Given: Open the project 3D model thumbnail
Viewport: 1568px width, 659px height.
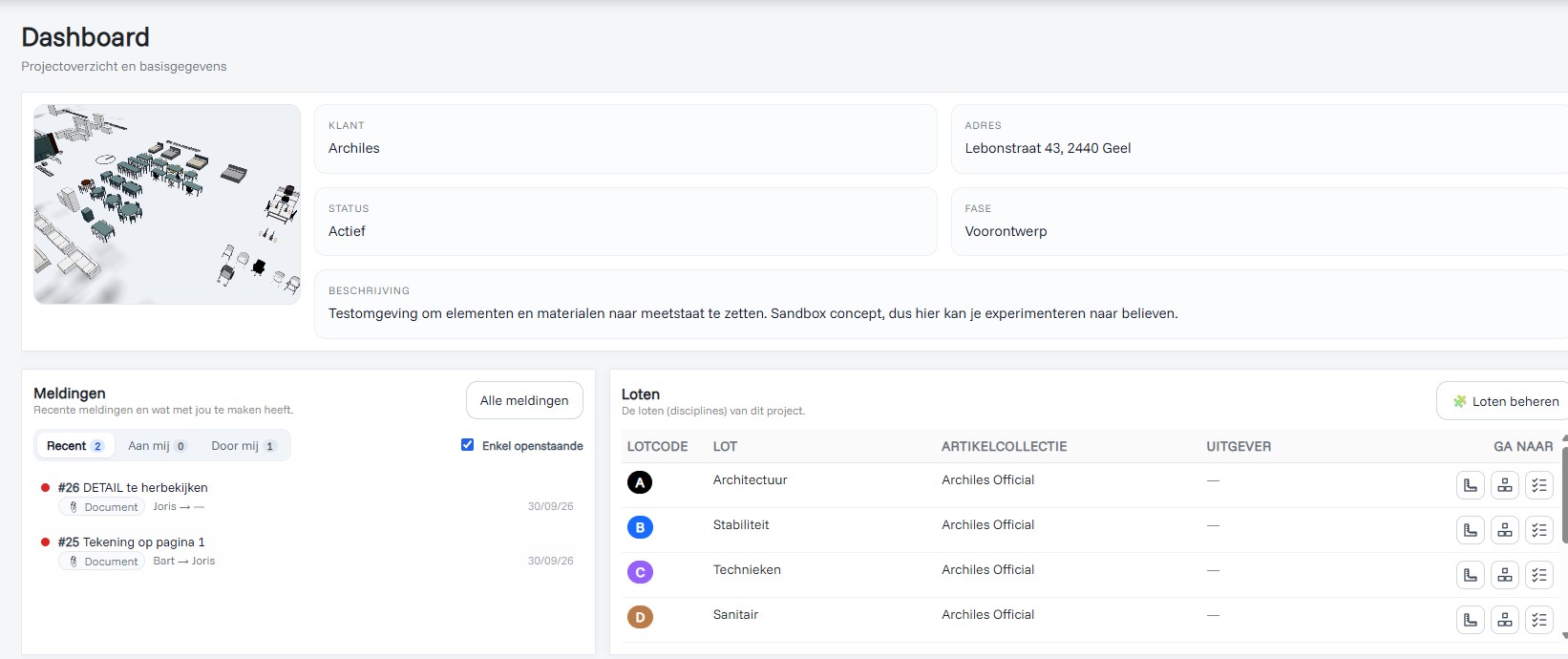Looking at the screenshot, I should click(x=167, y=204).
